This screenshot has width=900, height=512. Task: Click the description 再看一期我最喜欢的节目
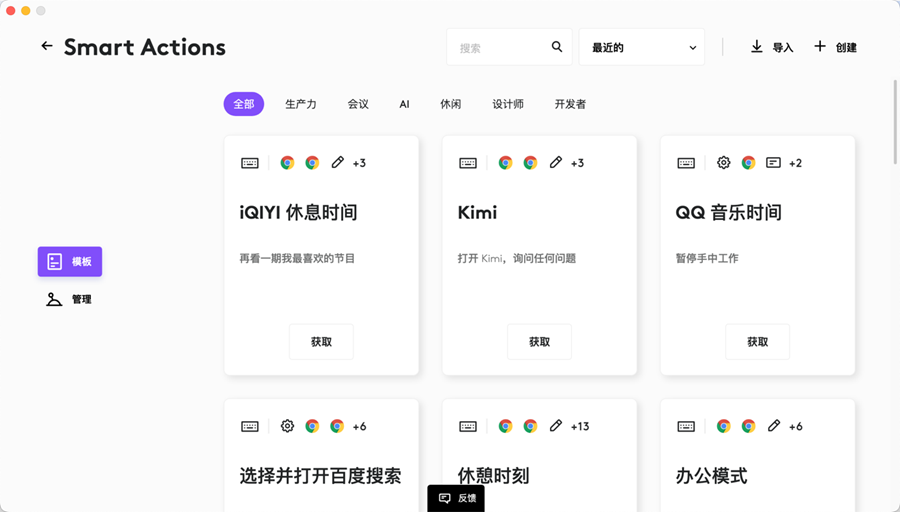pos(297,258)
